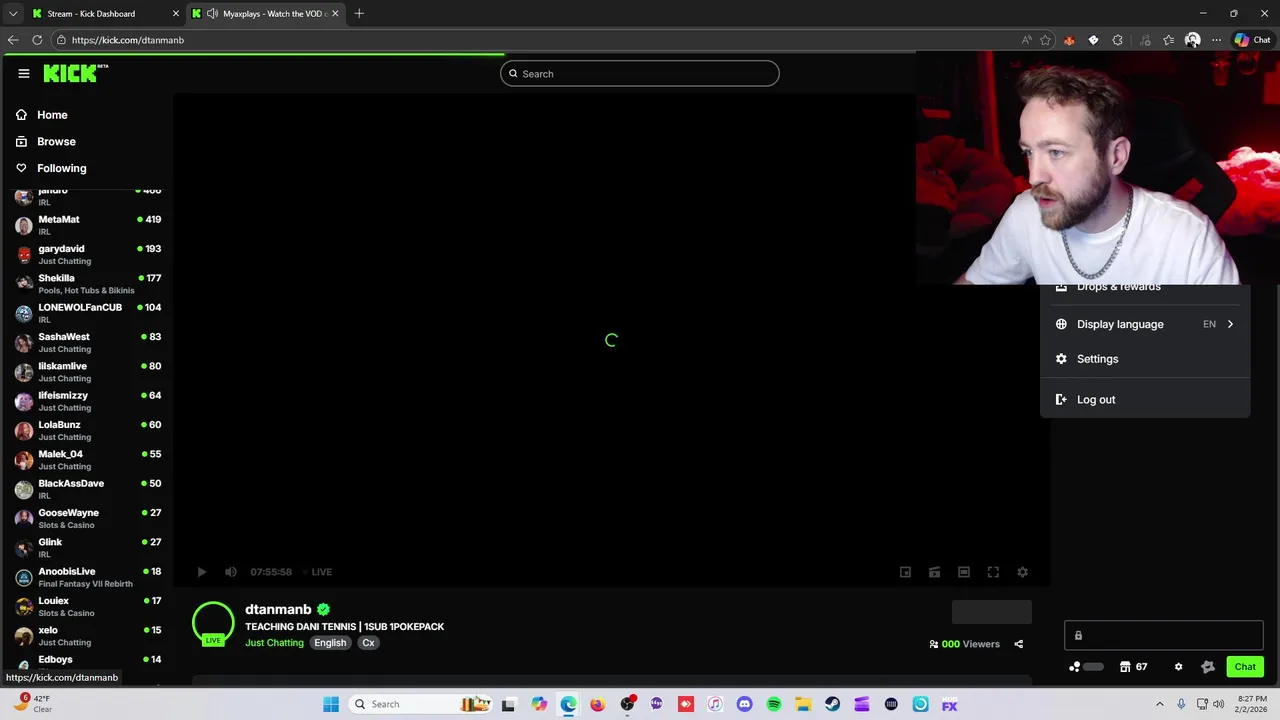The image size is (1280, 720).
Task: Open LONEWOLFanCUB channel
Action: 88,313
